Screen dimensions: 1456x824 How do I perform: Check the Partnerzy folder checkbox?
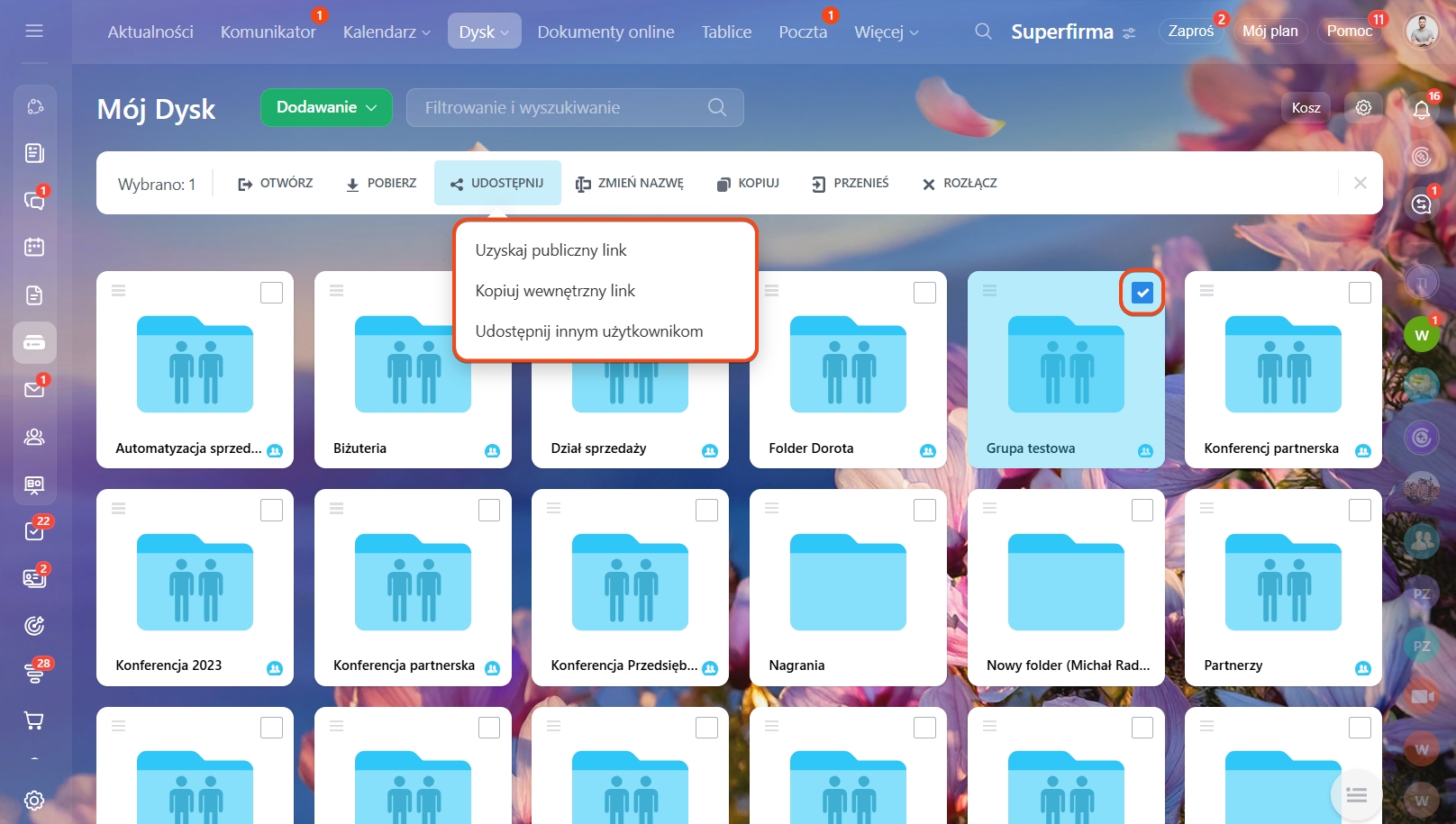(x=1360, y=510)
